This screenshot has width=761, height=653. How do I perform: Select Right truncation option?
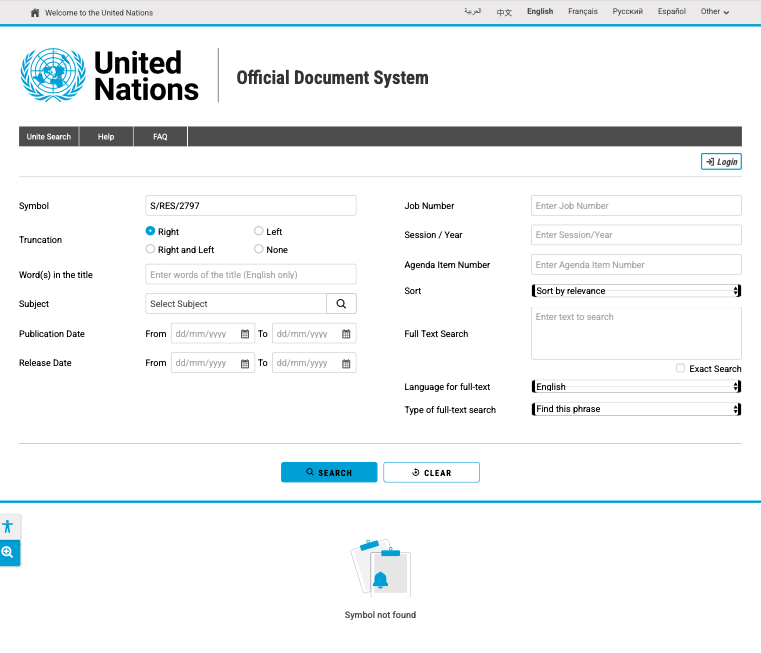[x=150, y=231]
